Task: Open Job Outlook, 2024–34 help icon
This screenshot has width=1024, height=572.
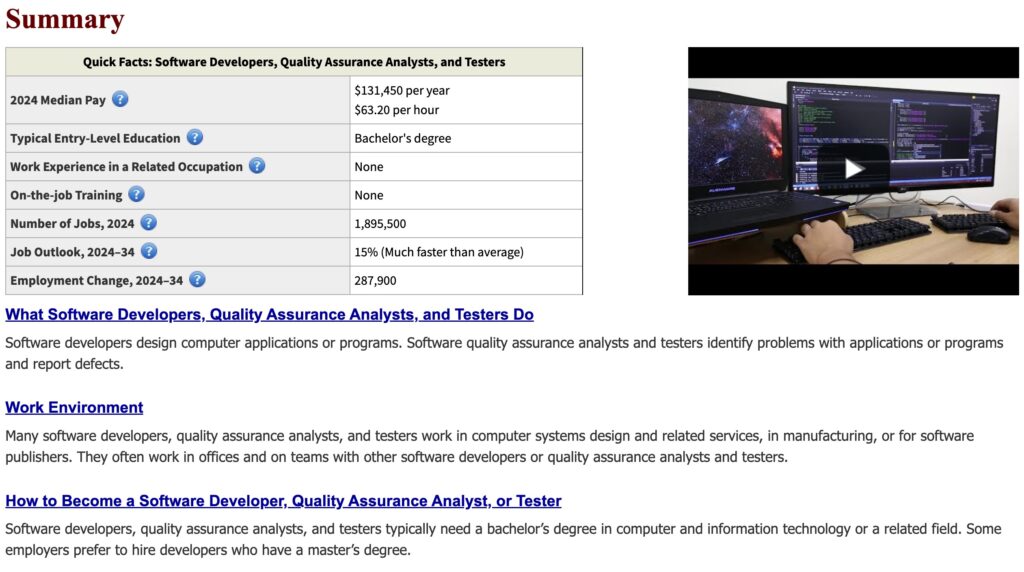Action: (149, 252)
